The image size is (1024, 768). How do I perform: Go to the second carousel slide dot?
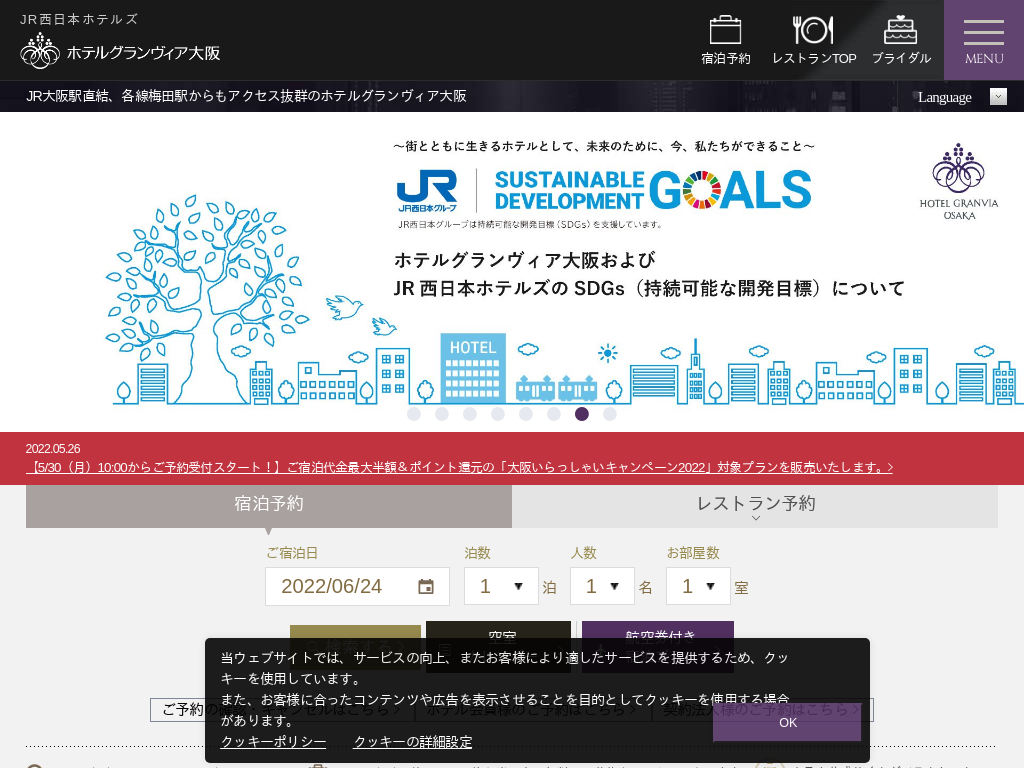(x=441, y=414)
